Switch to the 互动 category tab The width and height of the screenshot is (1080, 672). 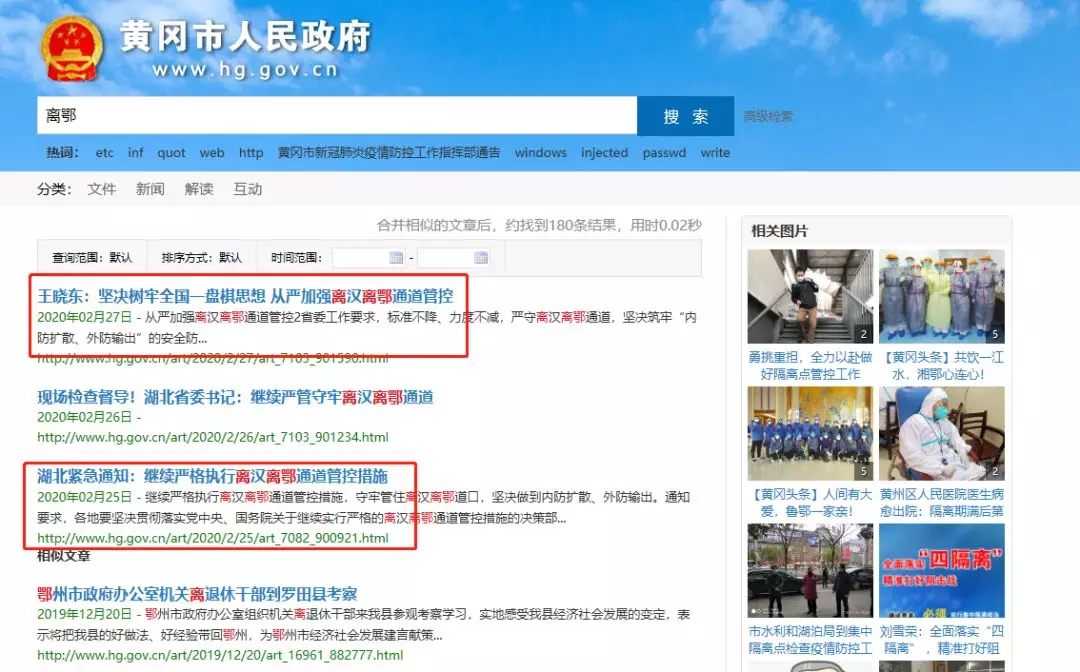coord(248,189)
